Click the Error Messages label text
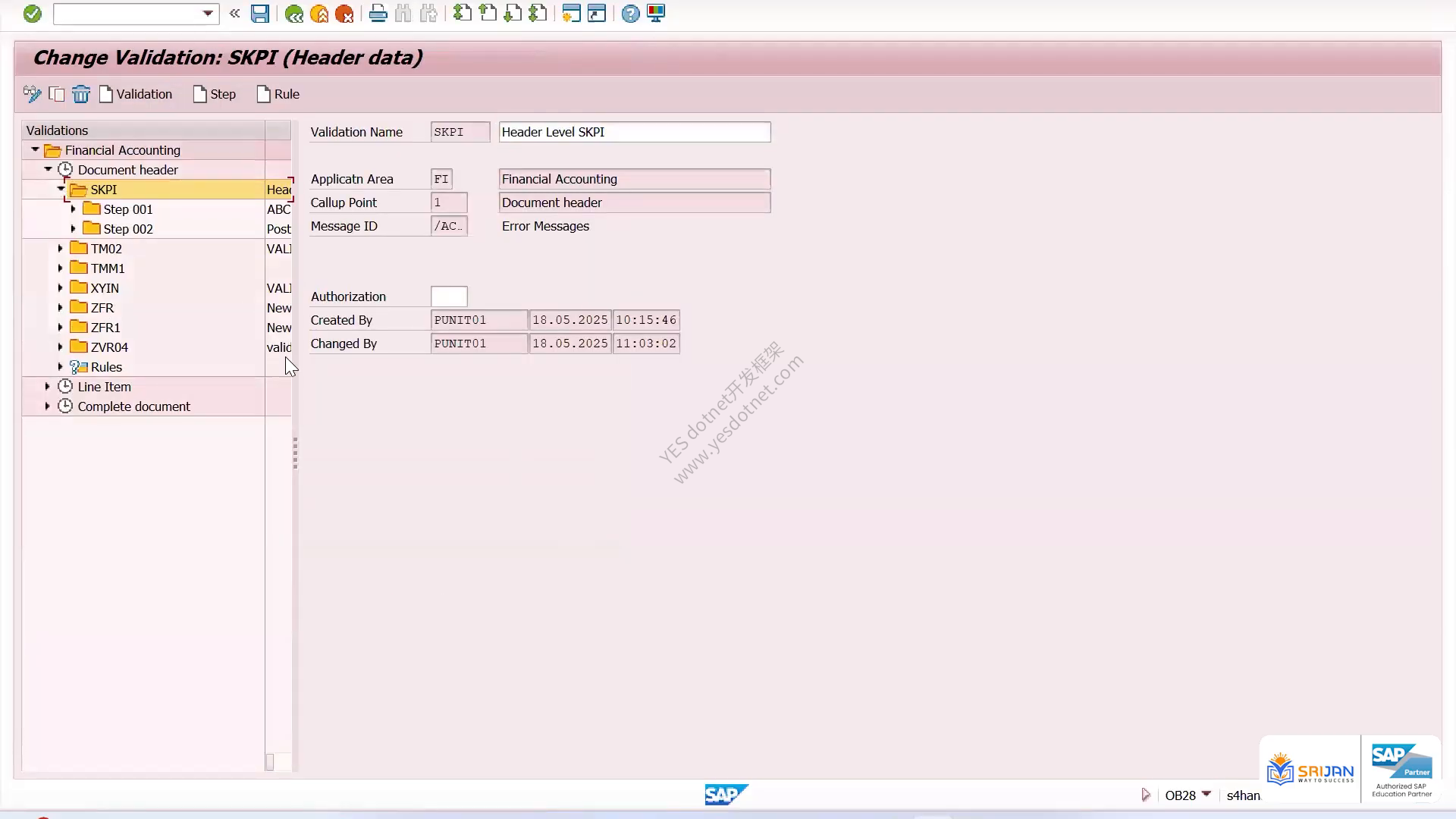The image size is (1456, 819). pyautogui.click(x=545, y=226)
